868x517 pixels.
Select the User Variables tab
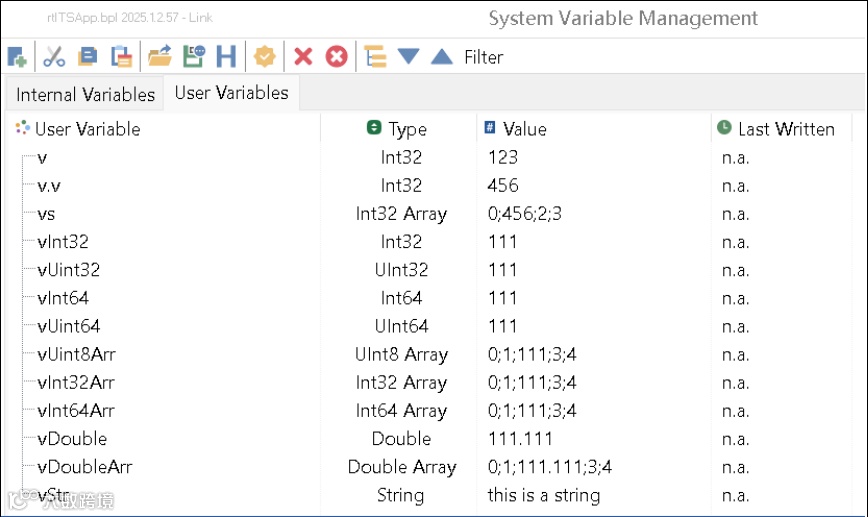231,93
